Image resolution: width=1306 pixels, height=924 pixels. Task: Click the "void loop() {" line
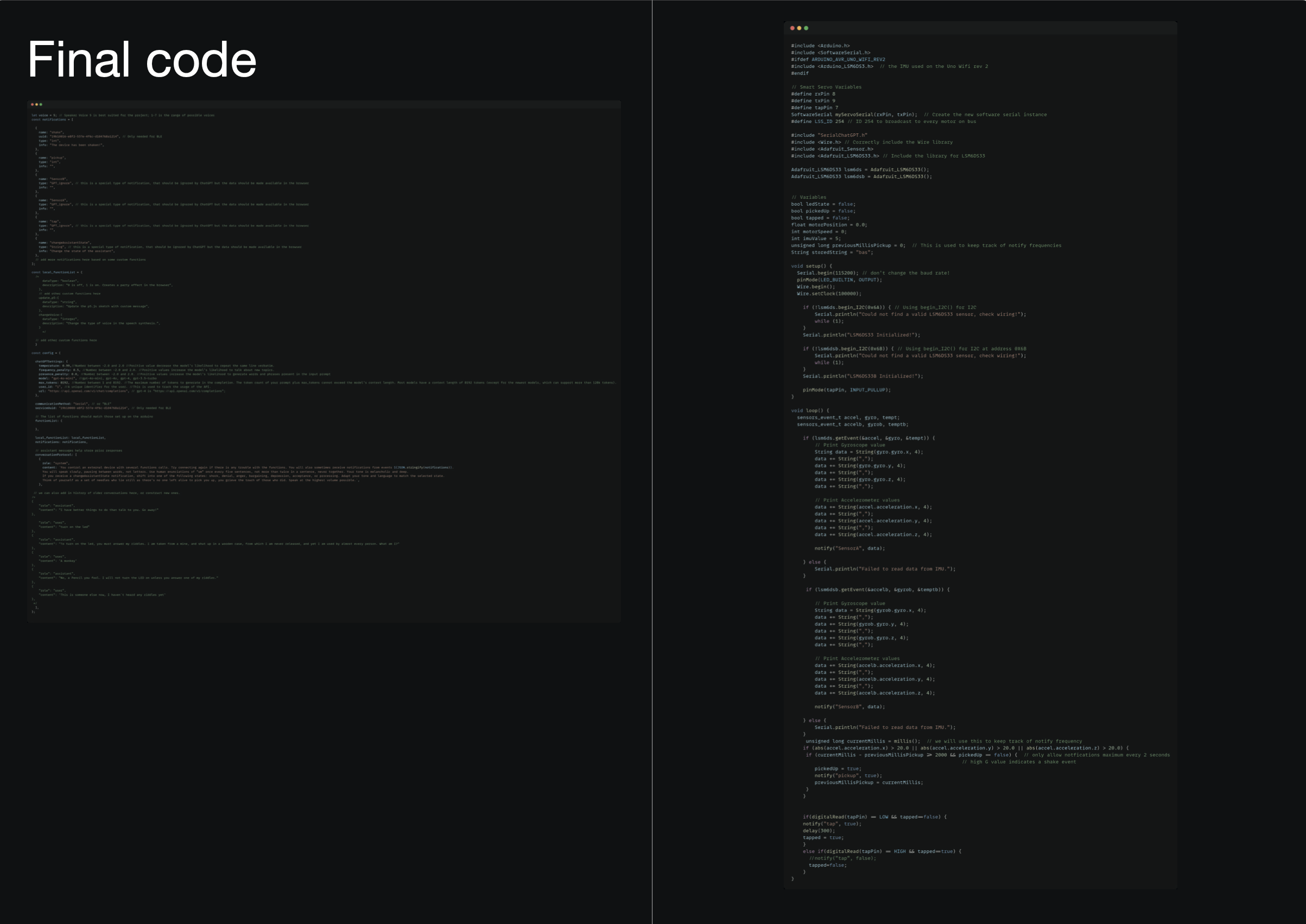point(810,410)
